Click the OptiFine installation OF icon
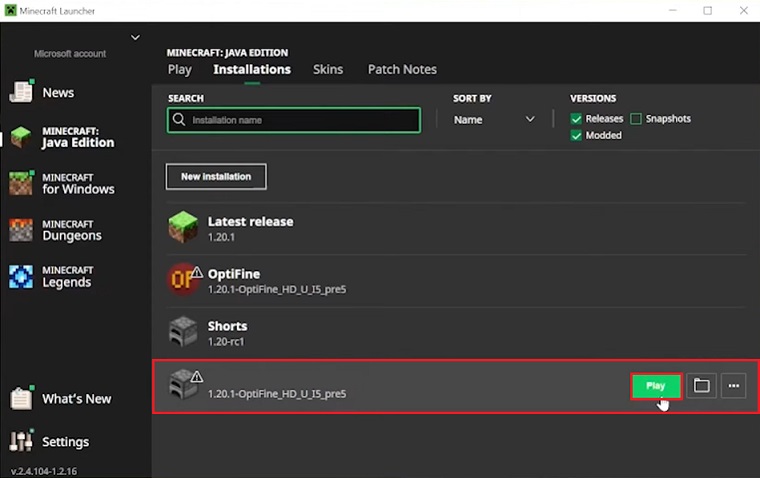760x478 pixels. click(183, 280)
